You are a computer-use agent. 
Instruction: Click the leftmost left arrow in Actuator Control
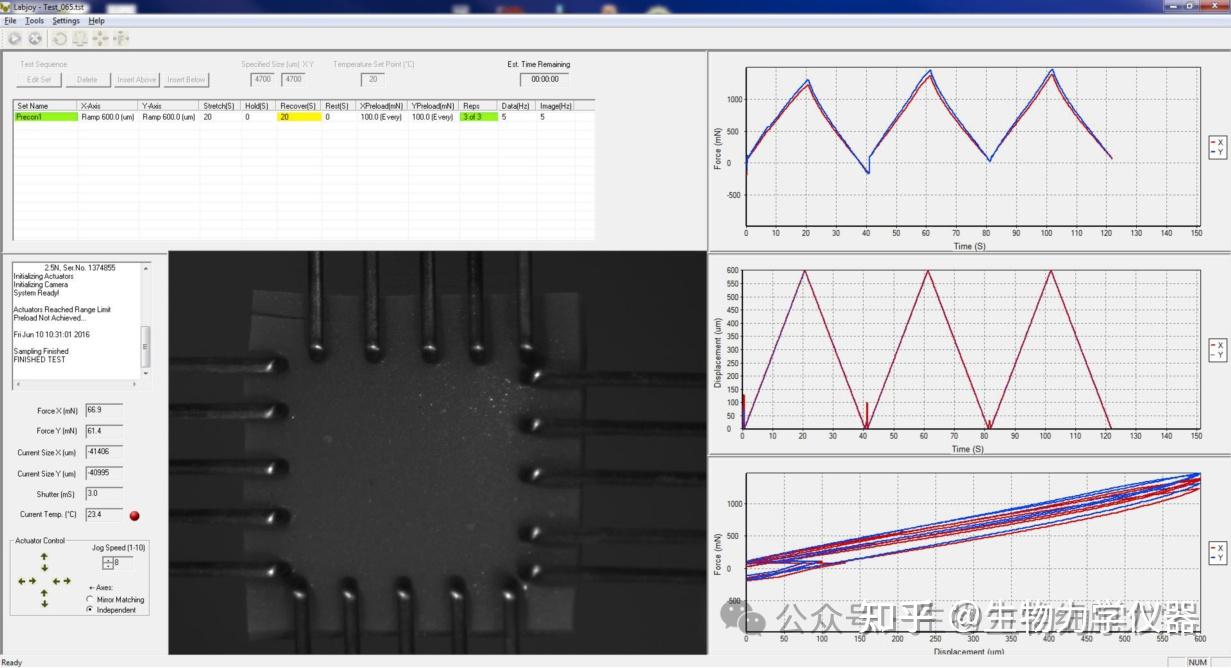pos(20,581)
